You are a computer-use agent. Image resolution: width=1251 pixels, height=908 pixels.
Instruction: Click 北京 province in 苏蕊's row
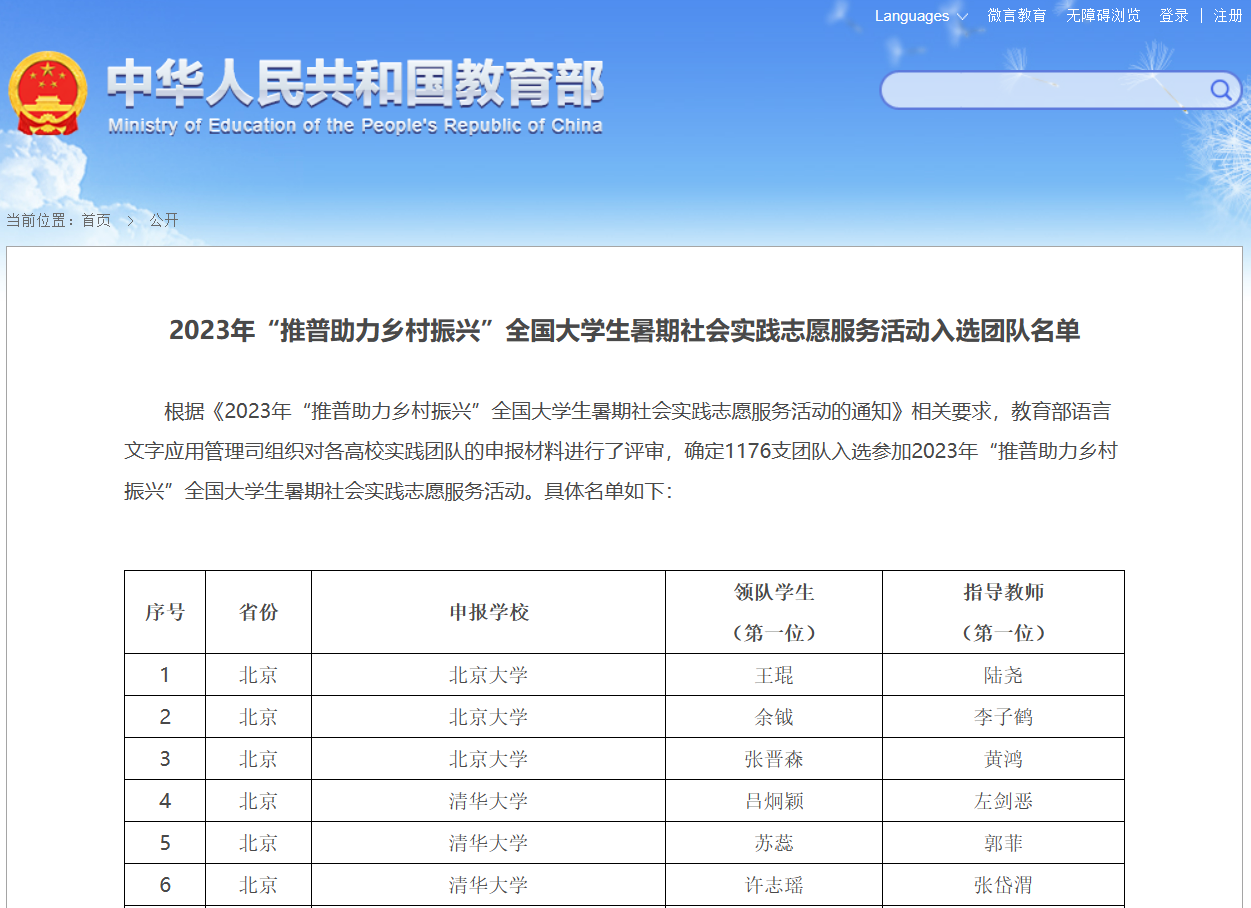click(259, 843)
